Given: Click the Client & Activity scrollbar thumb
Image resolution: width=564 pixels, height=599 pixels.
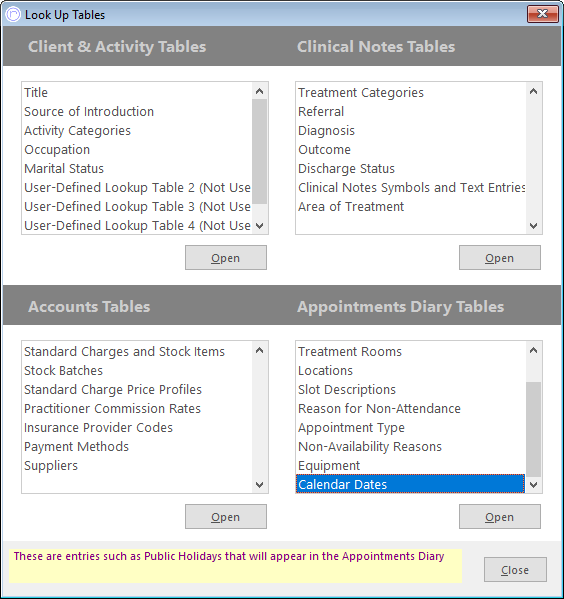Looking at the screenshot, I should (259, 151).
